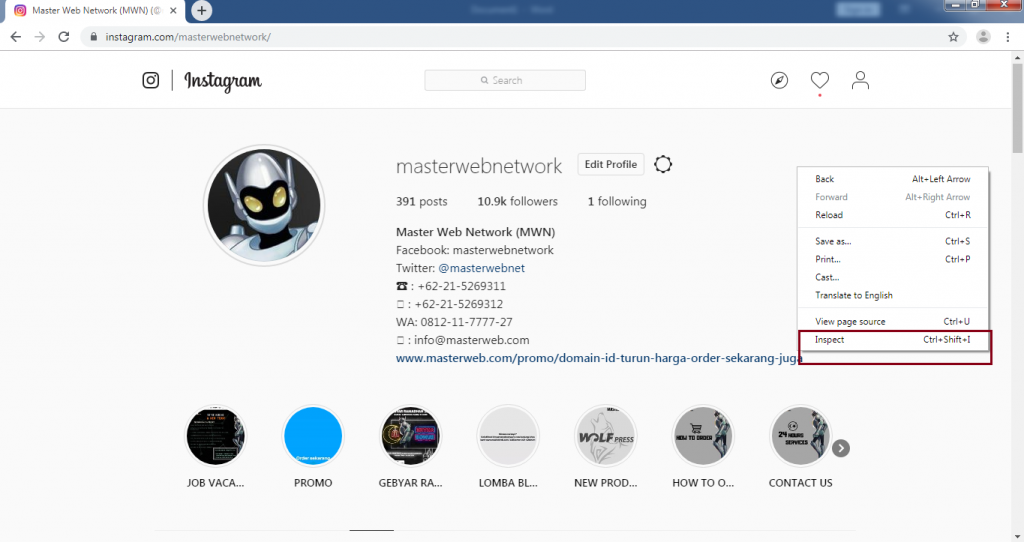This screenshot has height=542, width=1024.
Task: Click the WA: 0812-11-7777-27 line
Action: click(x=454, y=322)
